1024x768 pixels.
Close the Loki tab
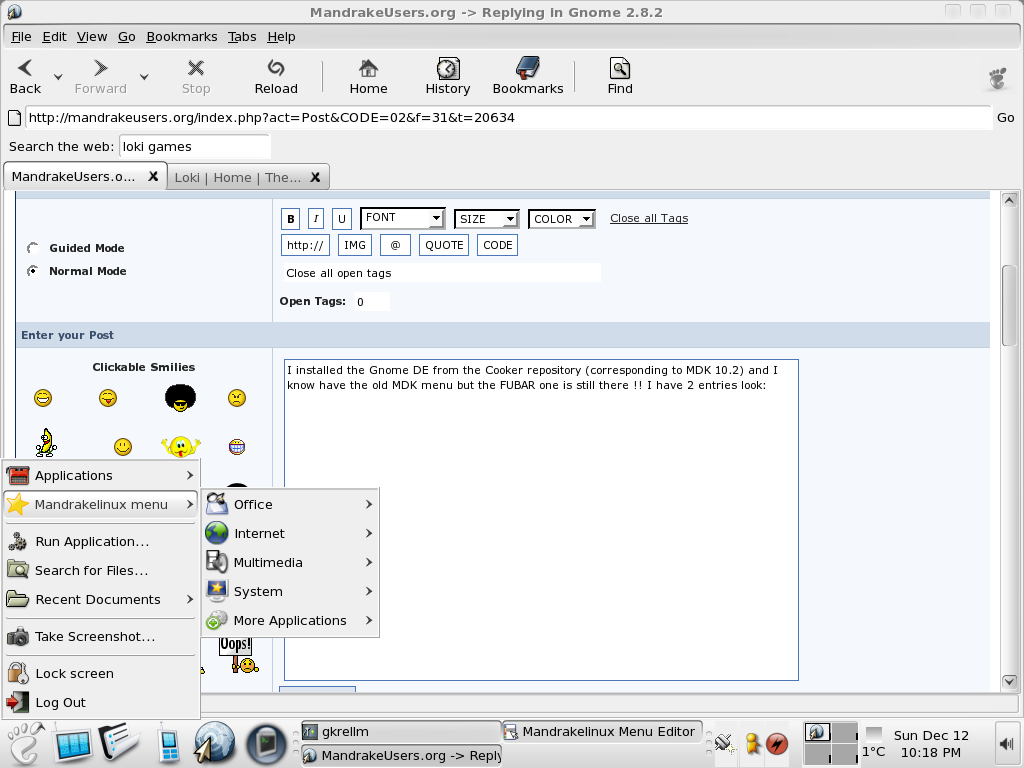pyautogui.click(x=315, y=177)
